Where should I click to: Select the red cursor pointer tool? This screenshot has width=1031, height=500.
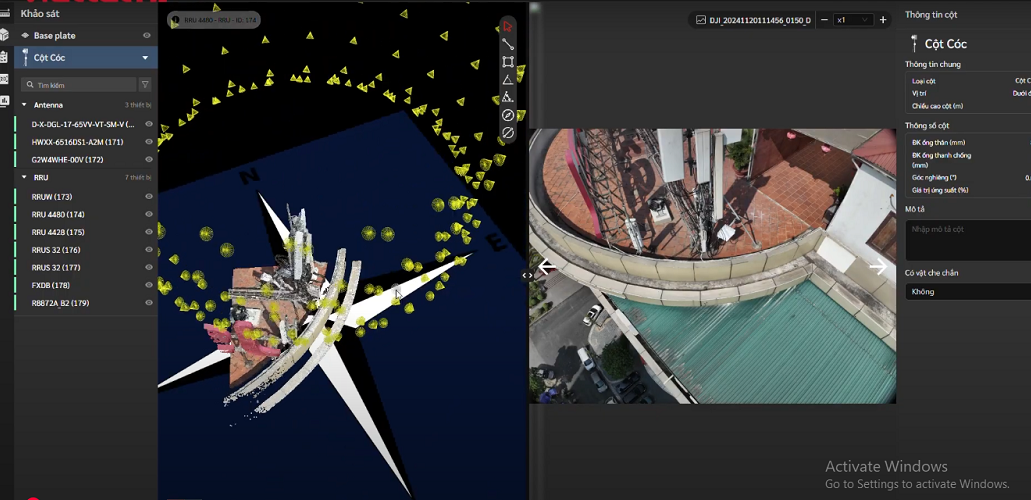coord(508,26)
